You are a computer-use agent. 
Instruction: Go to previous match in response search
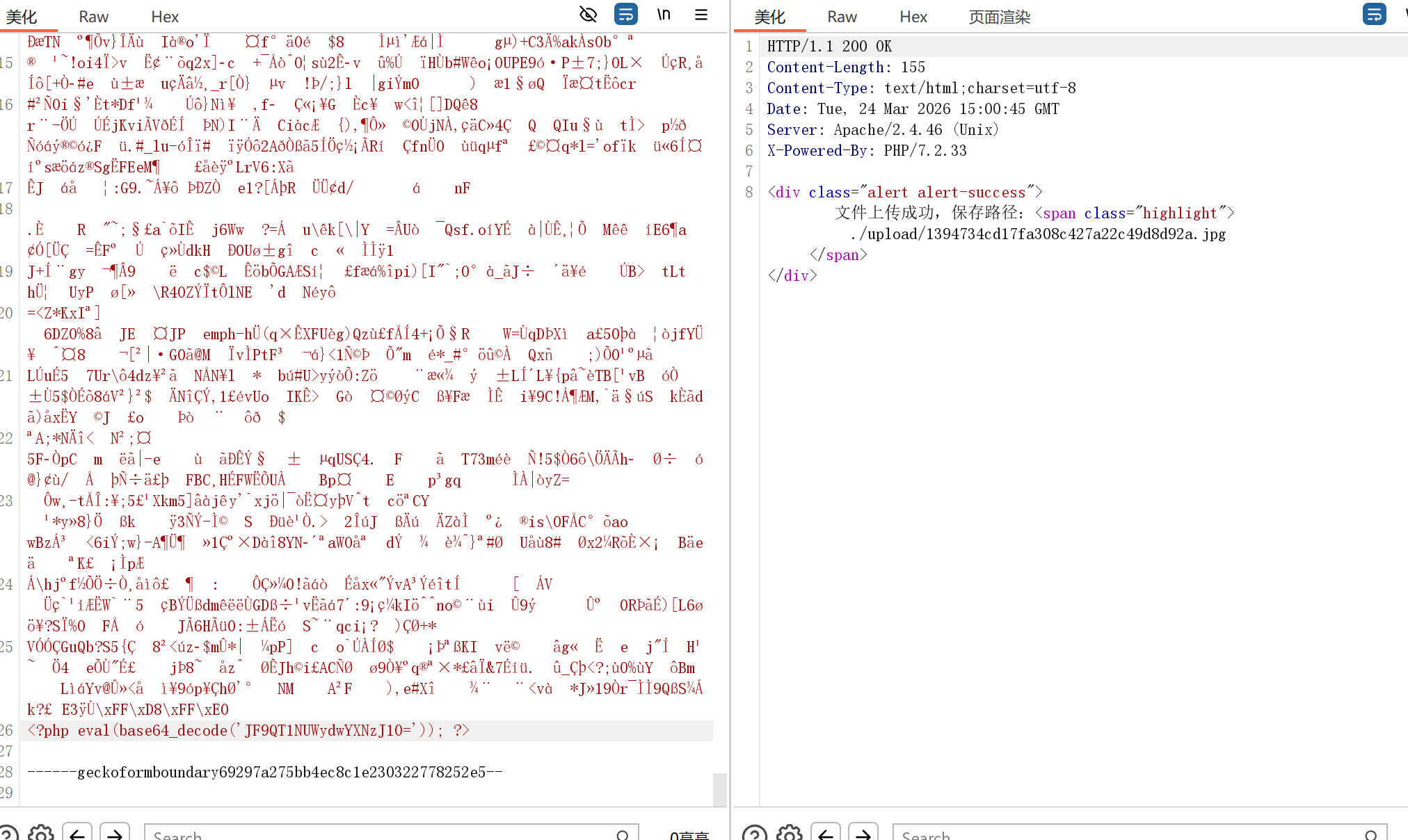tap(826, 833)
